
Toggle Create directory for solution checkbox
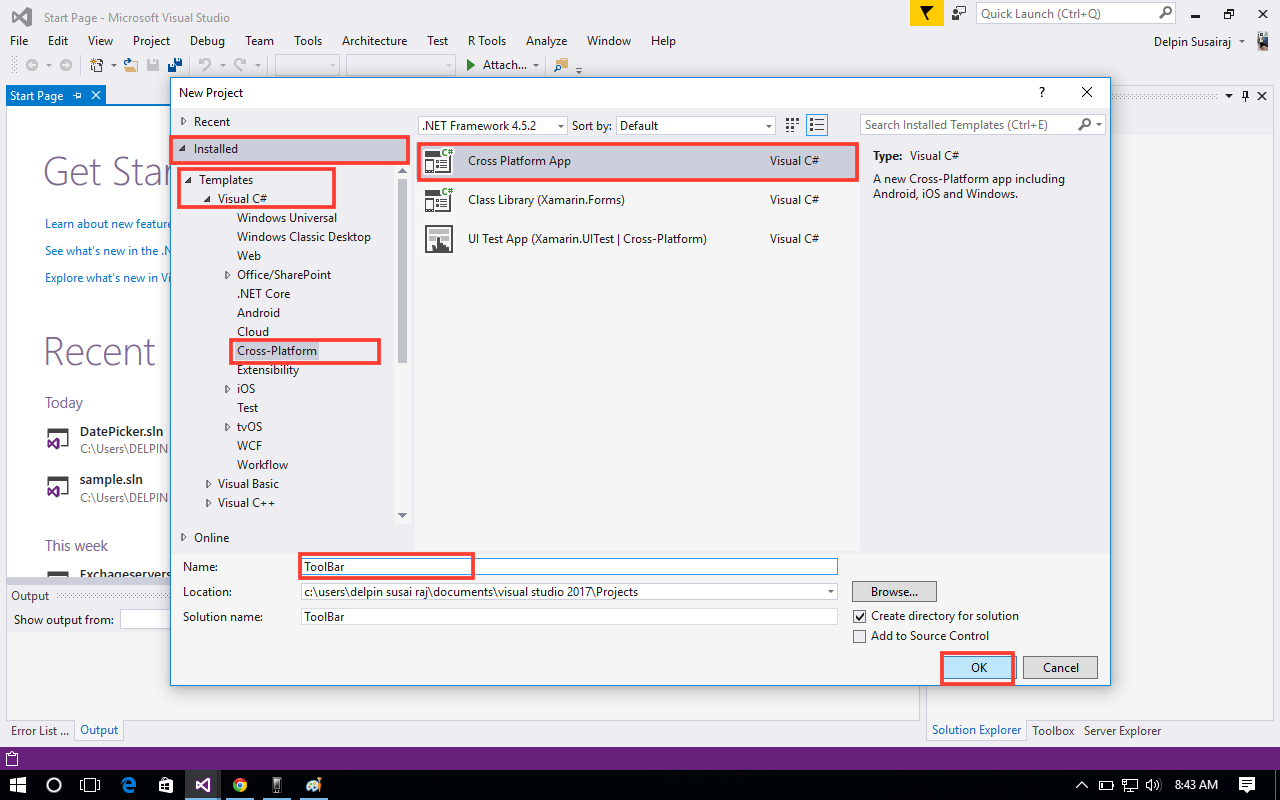tap(860, 616)
